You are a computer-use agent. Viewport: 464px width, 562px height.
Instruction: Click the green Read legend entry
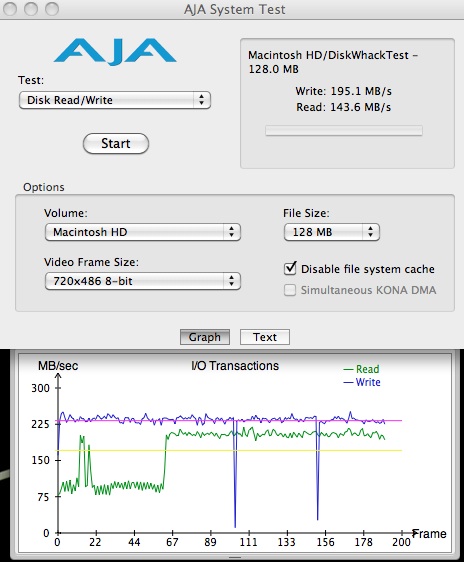tap(361, 369)
